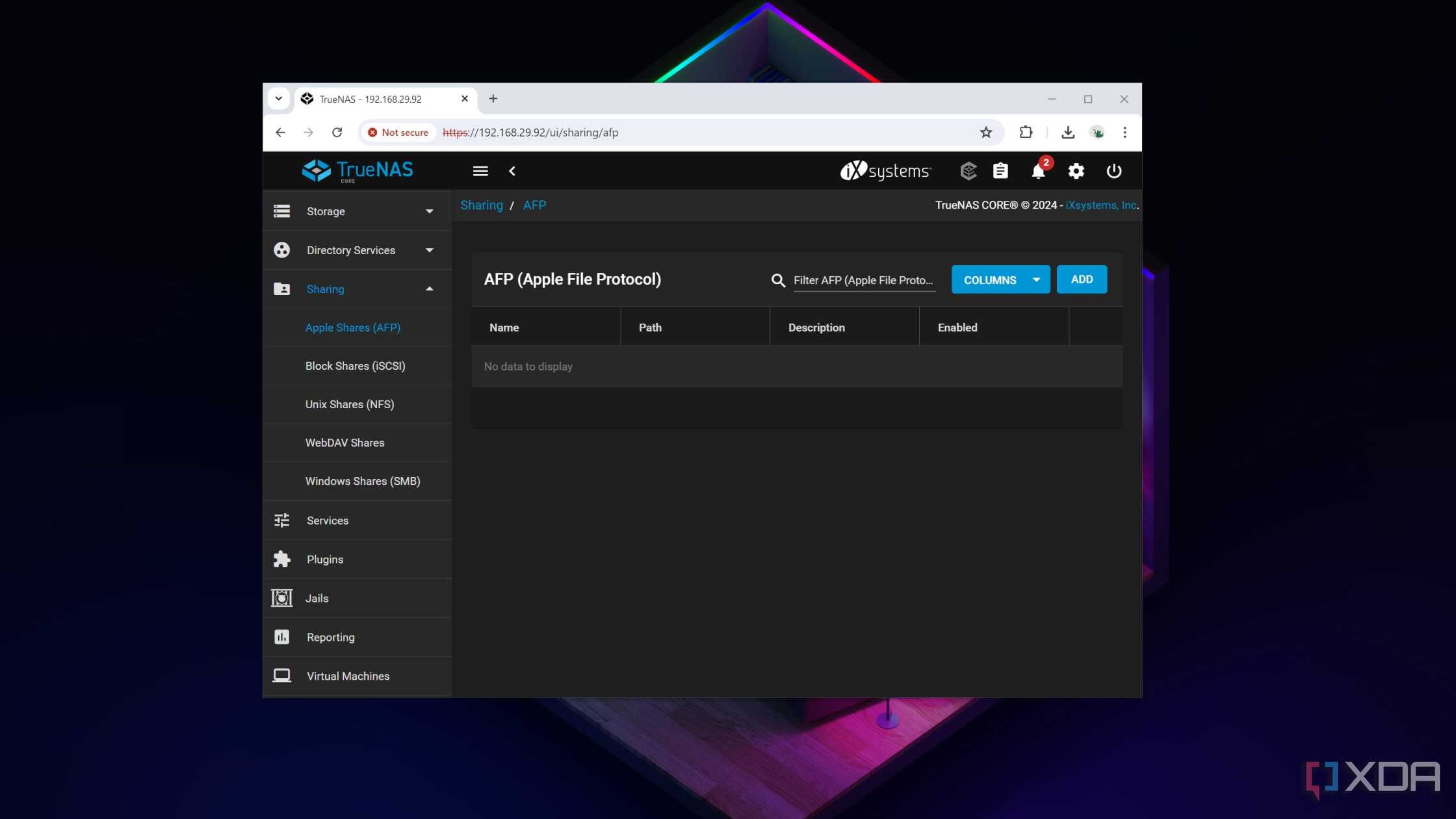The height and width of the screenshot is (819, 1456).
Task: Close the TrueNAS browser tab
Action: click(465, 99)
